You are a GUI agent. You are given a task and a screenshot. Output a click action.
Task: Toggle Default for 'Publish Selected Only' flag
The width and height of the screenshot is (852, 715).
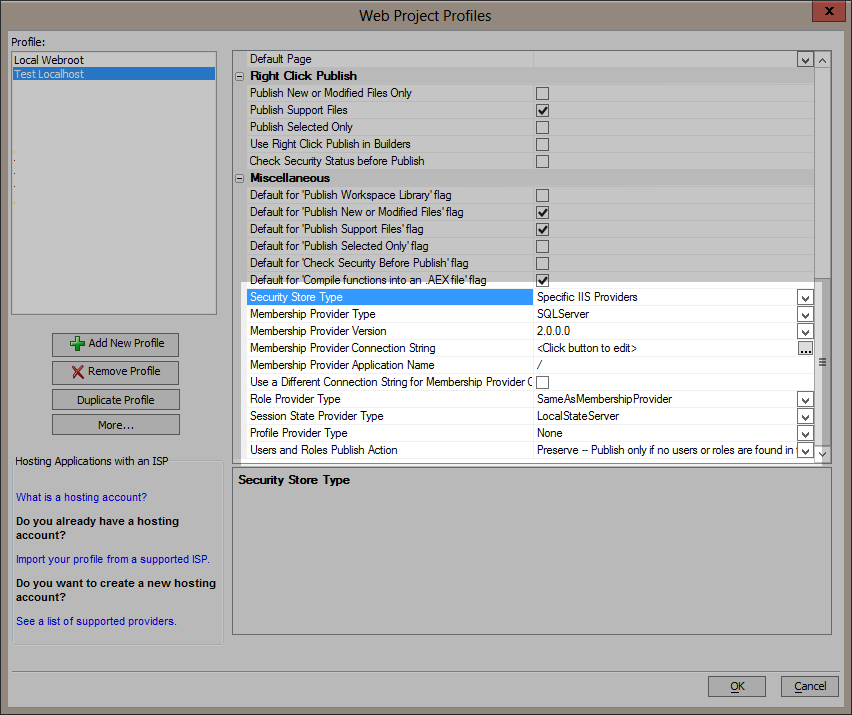(542, 246)
